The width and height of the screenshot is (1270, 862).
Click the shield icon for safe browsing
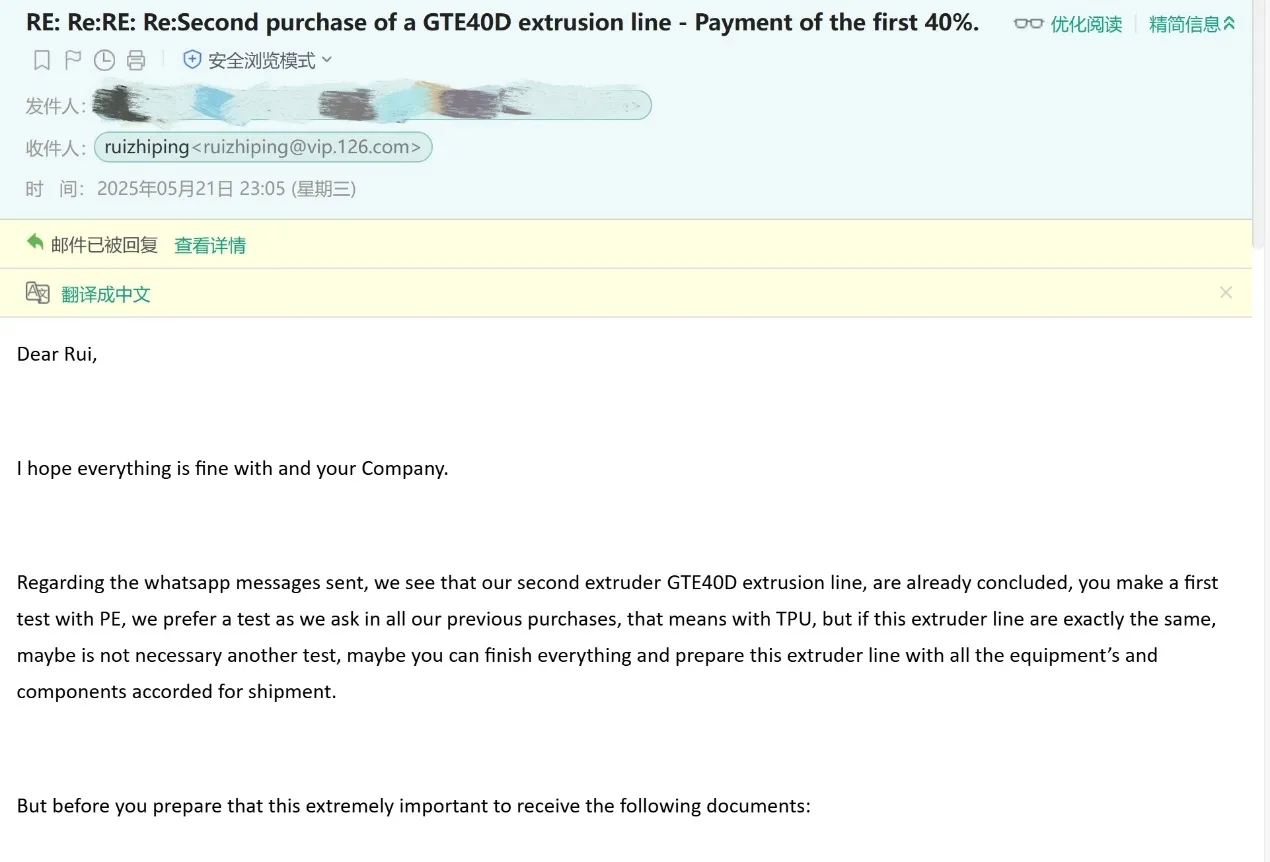click(x=192, y=60)
